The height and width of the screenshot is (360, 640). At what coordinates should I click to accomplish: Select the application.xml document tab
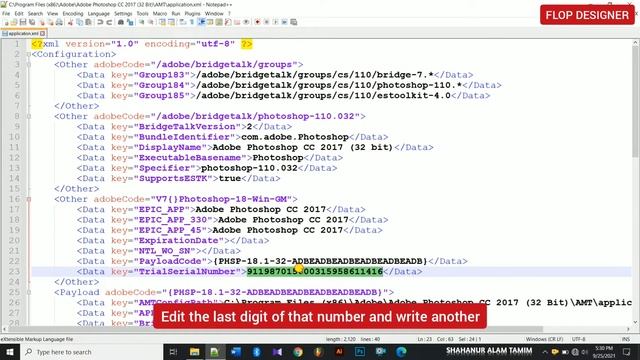tap(23, 33)
